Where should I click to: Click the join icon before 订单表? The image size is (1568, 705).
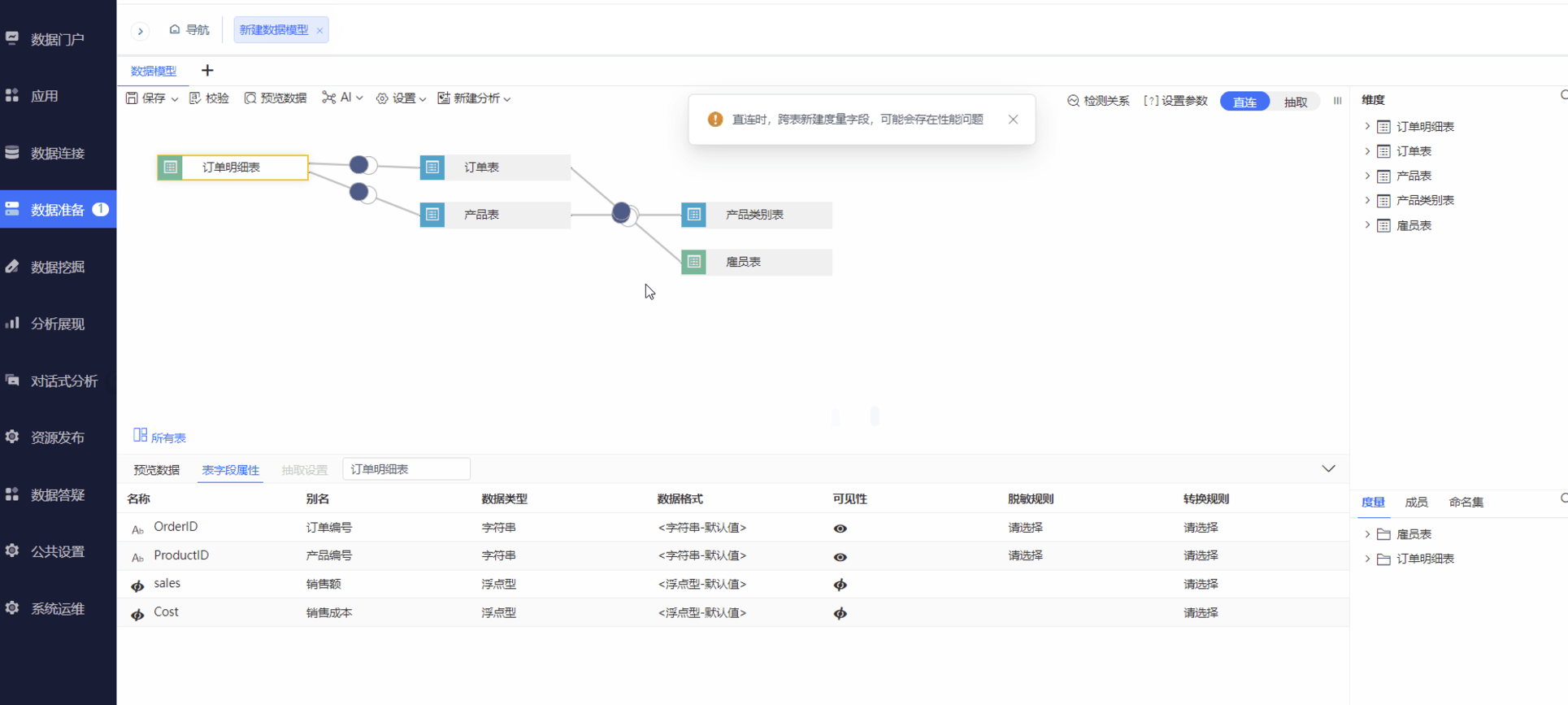(362, 165)
